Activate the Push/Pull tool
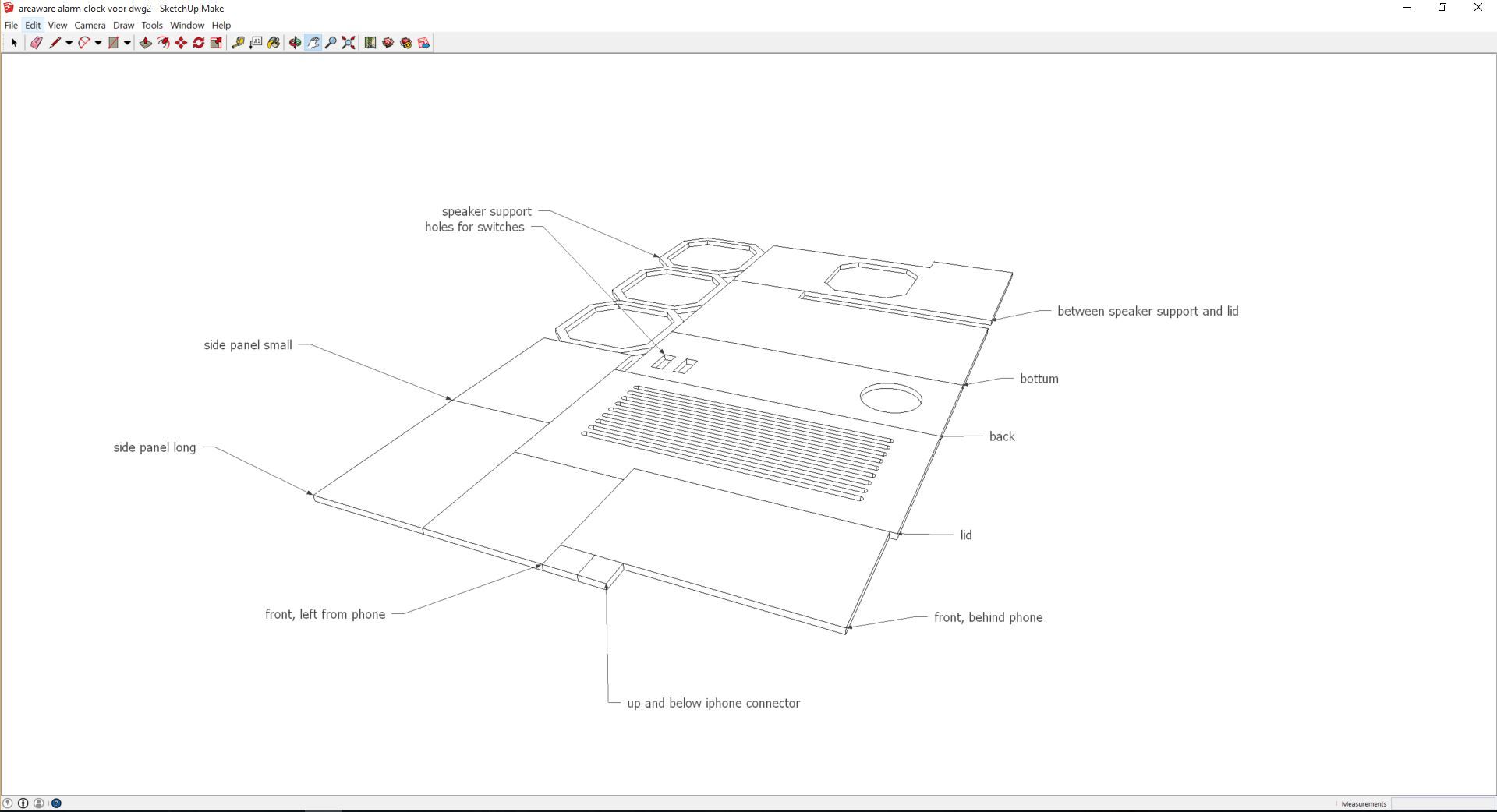The image size is (1497, 812). 145,43
